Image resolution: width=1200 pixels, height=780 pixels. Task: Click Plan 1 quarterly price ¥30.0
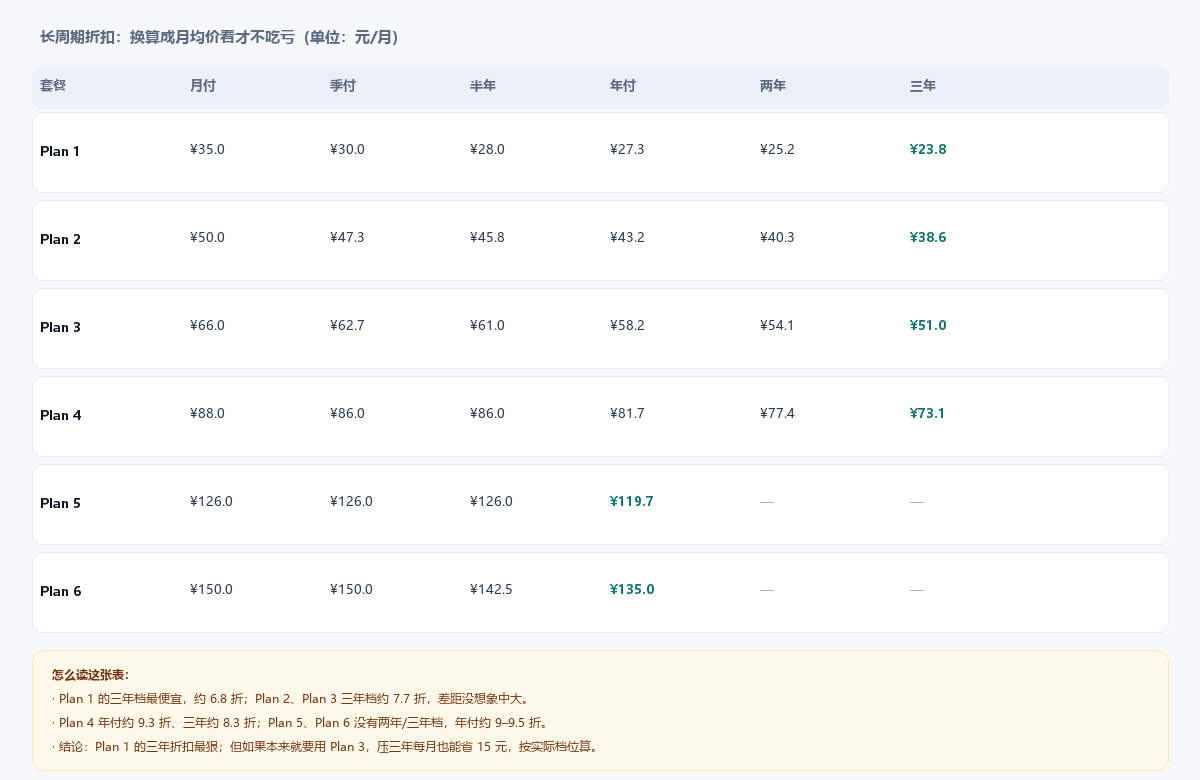click(347, 149)
